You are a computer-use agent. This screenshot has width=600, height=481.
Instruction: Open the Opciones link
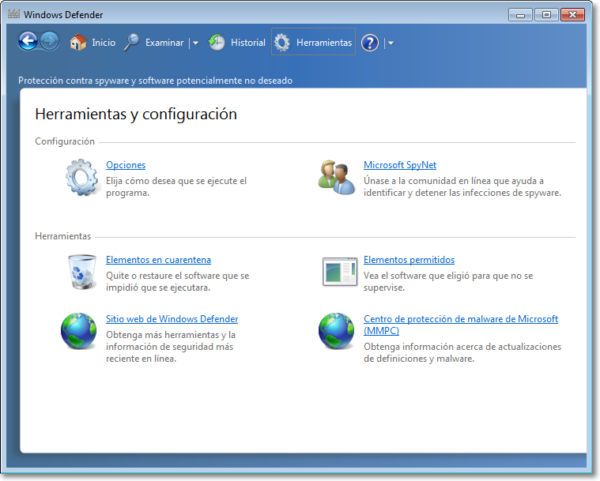(x=126, y=165)
